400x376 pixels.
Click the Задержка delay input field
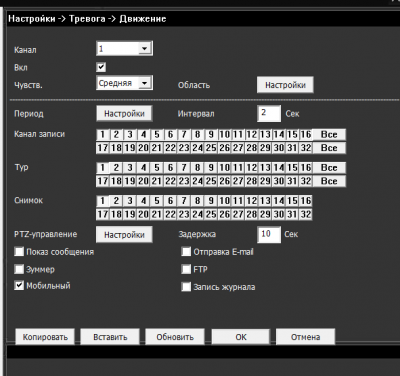coord(269,234)
